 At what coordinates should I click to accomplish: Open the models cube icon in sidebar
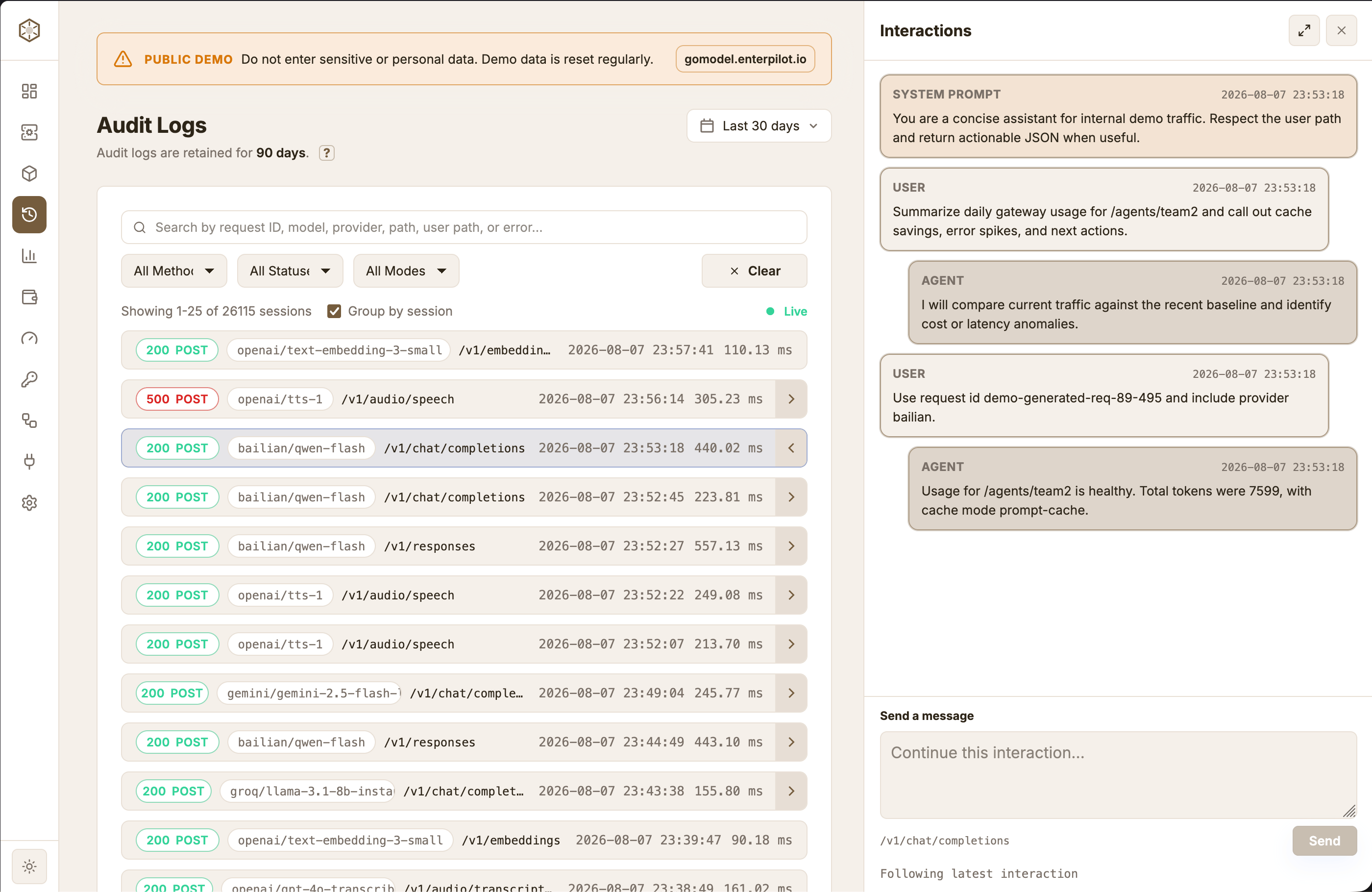tap(29, 173)
